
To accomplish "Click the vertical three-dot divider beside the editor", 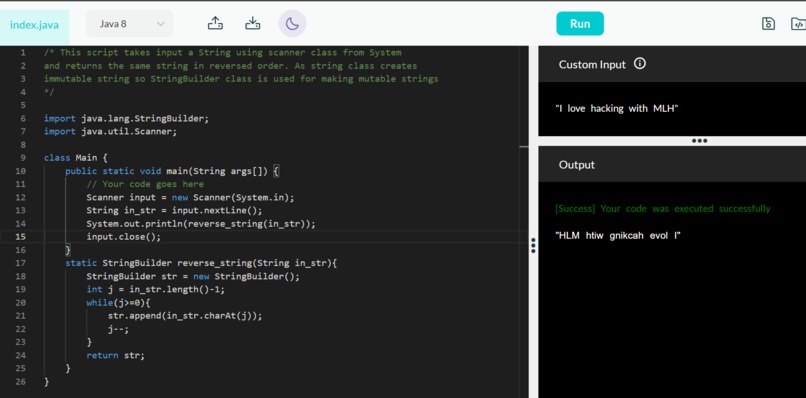I will (534, 245).
